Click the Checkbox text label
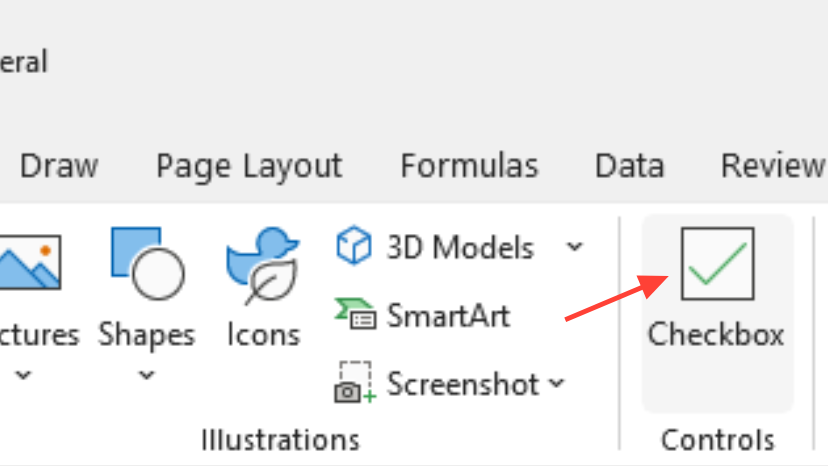Viewport: 828px width, 466px height. (x=716, y=334)
